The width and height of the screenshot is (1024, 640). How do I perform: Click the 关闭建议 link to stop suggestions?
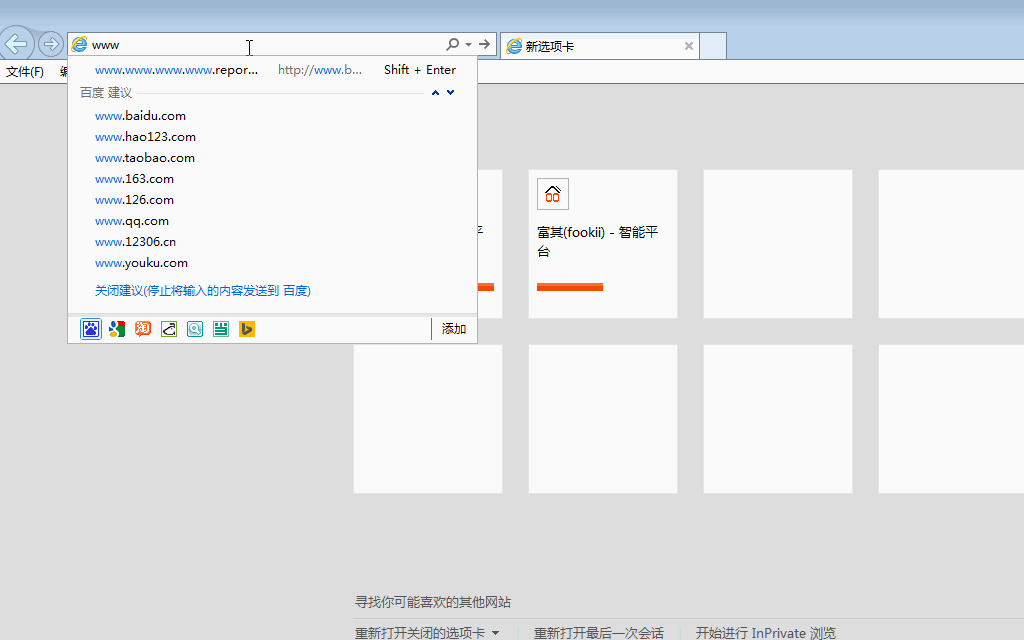(x=202, y=291)
